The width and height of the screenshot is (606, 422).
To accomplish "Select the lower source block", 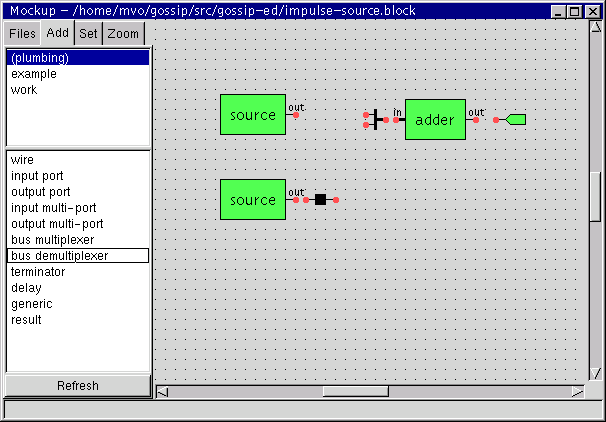I will (253, 199).
